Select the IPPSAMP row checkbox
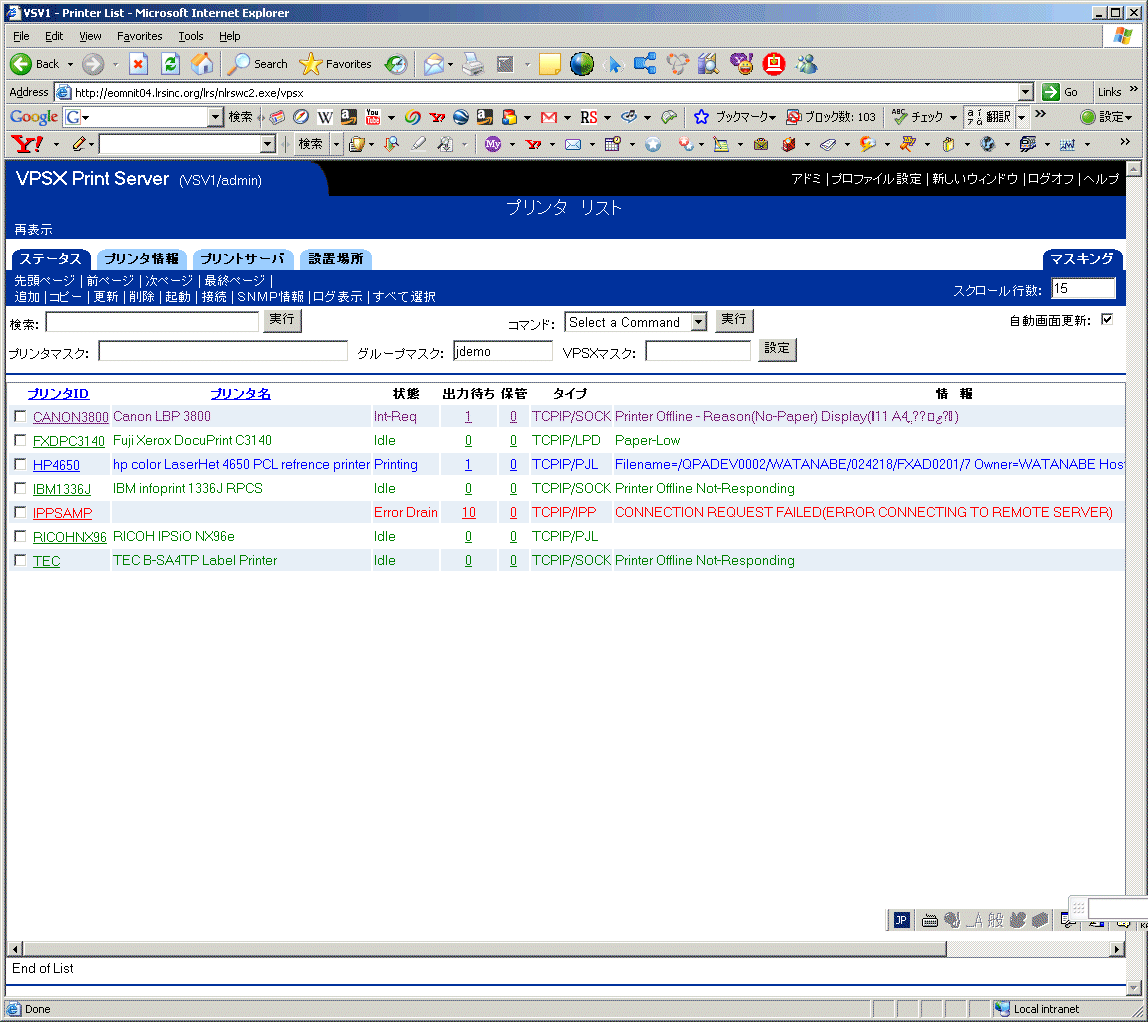This screenshot has height=1022, width=1148. coord(20,512)
